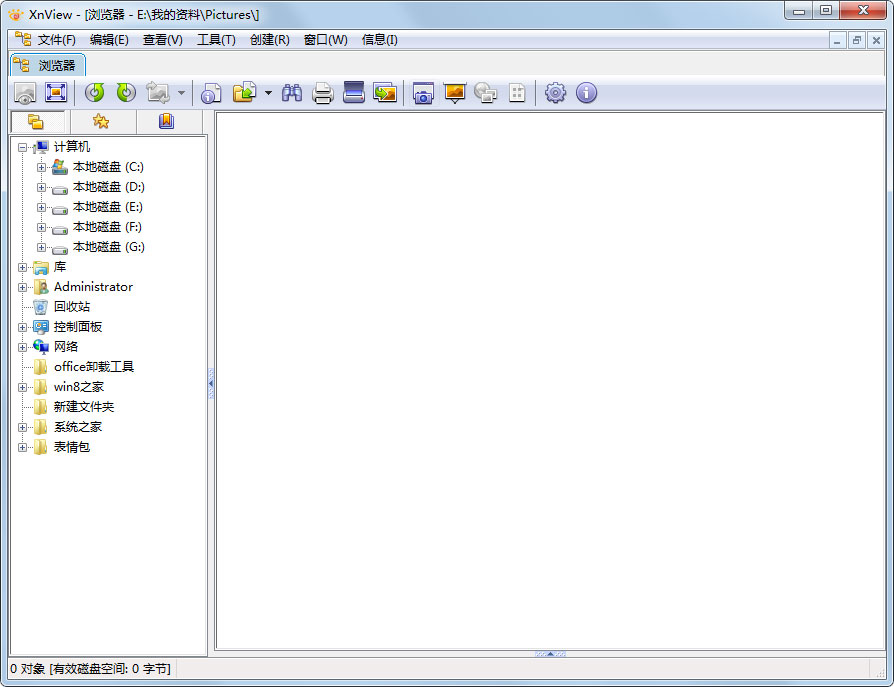Expand 本地磁盘 (D:) tree node
Screen dimensions: 894x687
pyautogui.click(x=42, y=187)
